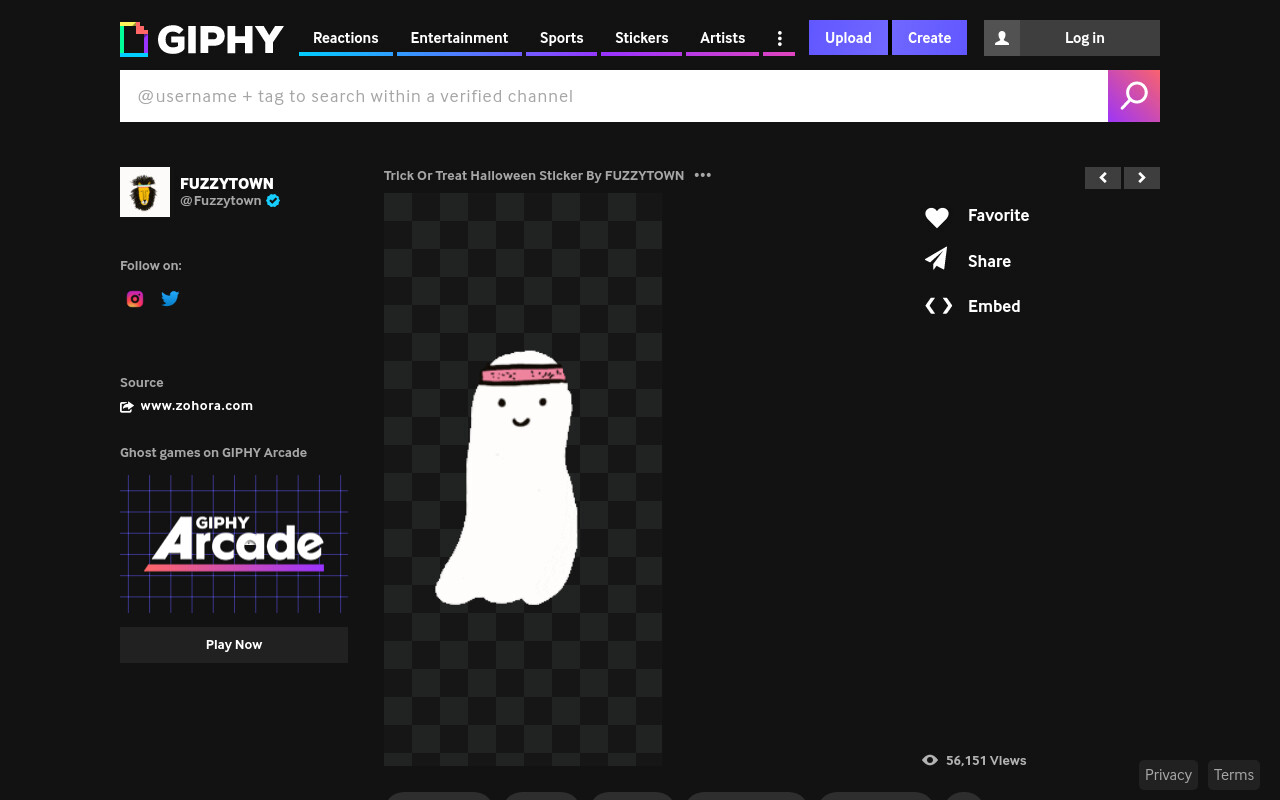Click the user avatar icon beside Log in
This screenshot has height=800, width=1280.
tap(1002, 38)
